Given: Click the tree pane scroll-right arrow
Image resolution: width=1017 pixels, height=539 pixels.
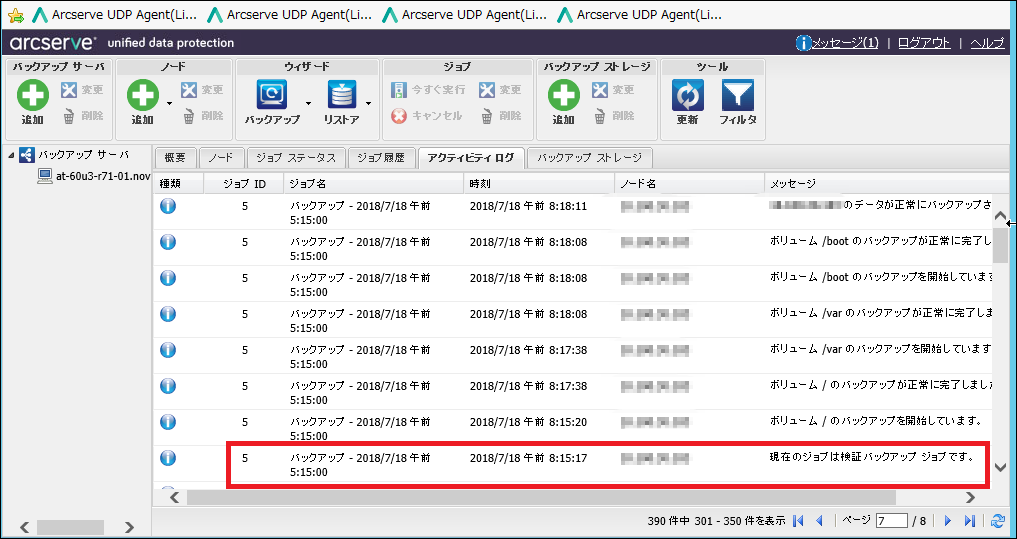Looking at the screenshot, I should (130, 527).
